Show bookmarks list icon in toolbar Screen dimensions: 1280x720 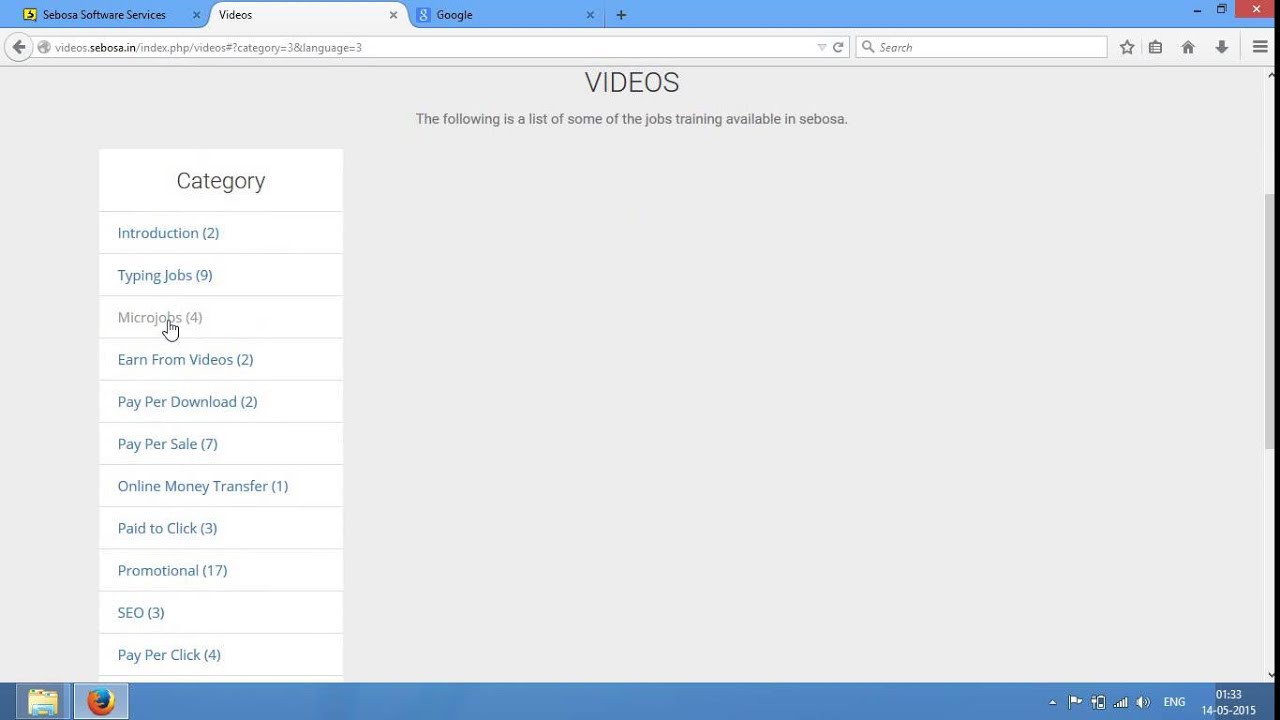[1155, 47]
